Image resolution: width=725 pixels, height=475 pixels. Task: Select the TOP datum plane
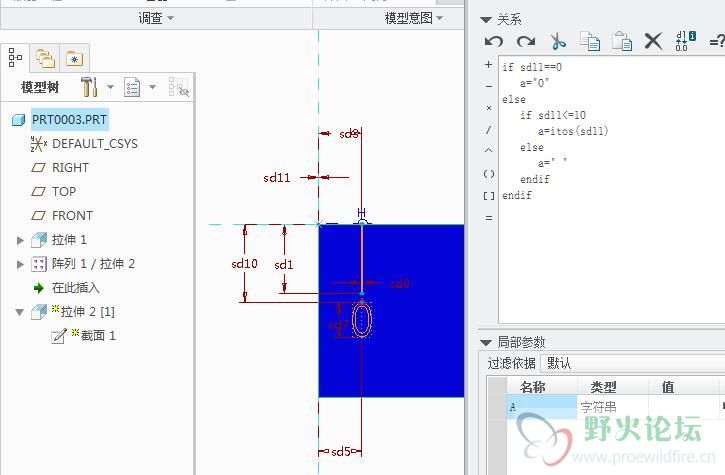(64, 191)
